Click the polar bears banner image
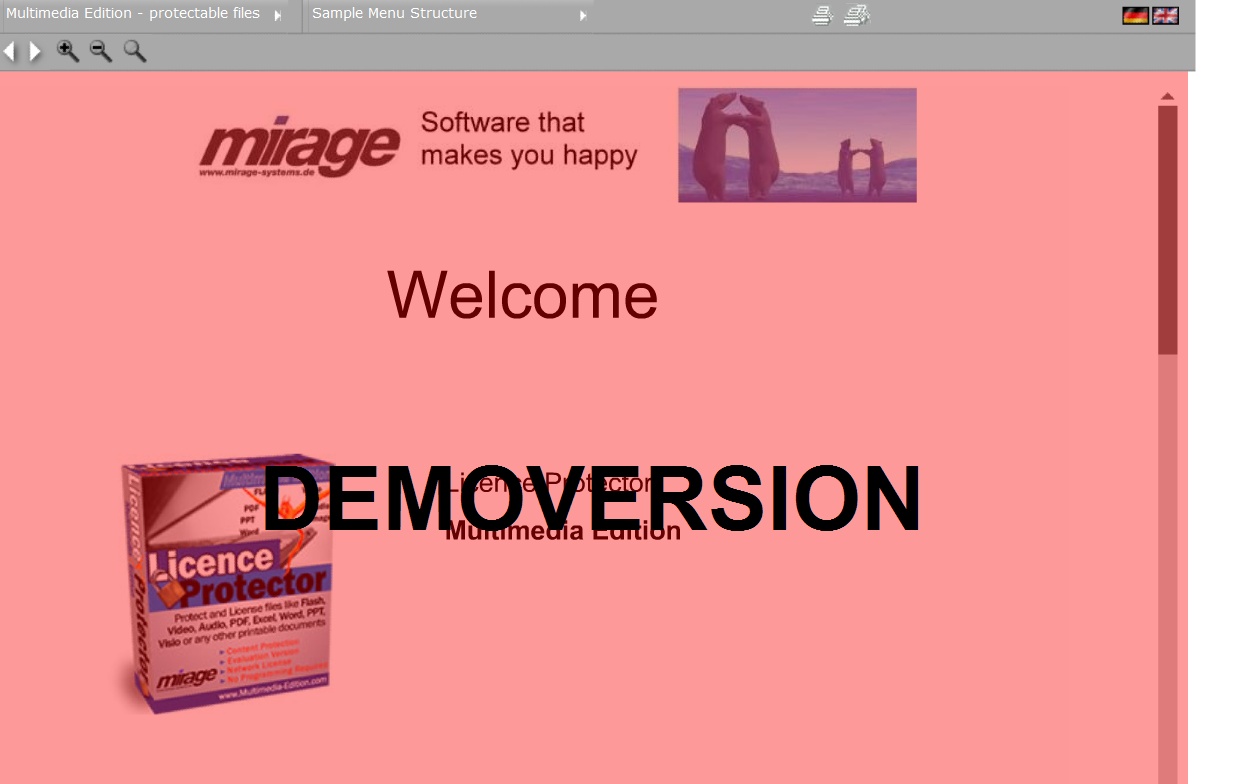The height and width of the screenshot is (784, 1244). click(x=797, y=145)
